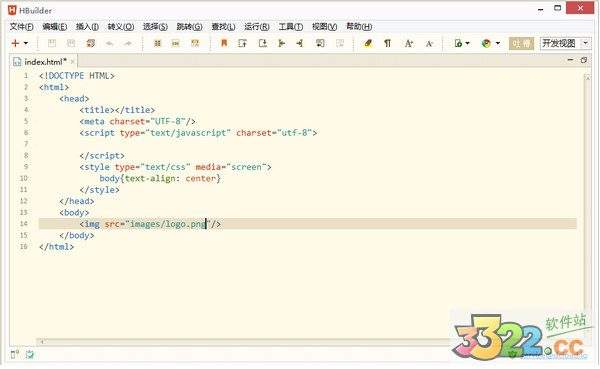600x369 pixels.
Task: Click the page with down arrow icon
Action: click(x=262, y=43)
